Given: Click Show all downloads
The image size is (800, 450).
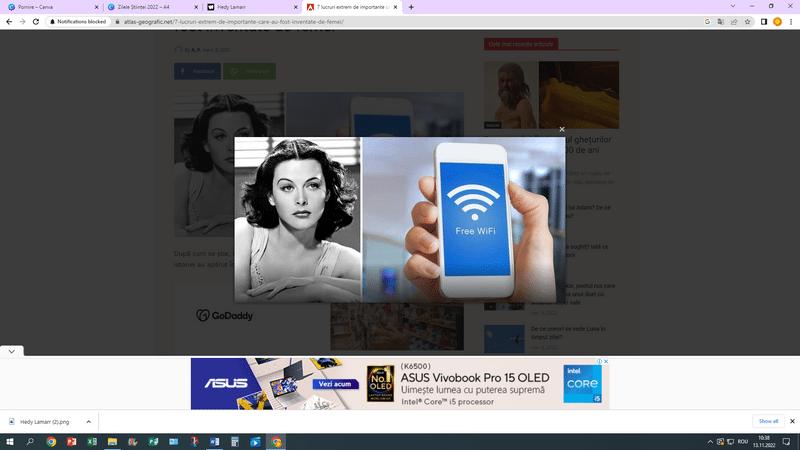Looking at the screenshot, I should (768, 421).
